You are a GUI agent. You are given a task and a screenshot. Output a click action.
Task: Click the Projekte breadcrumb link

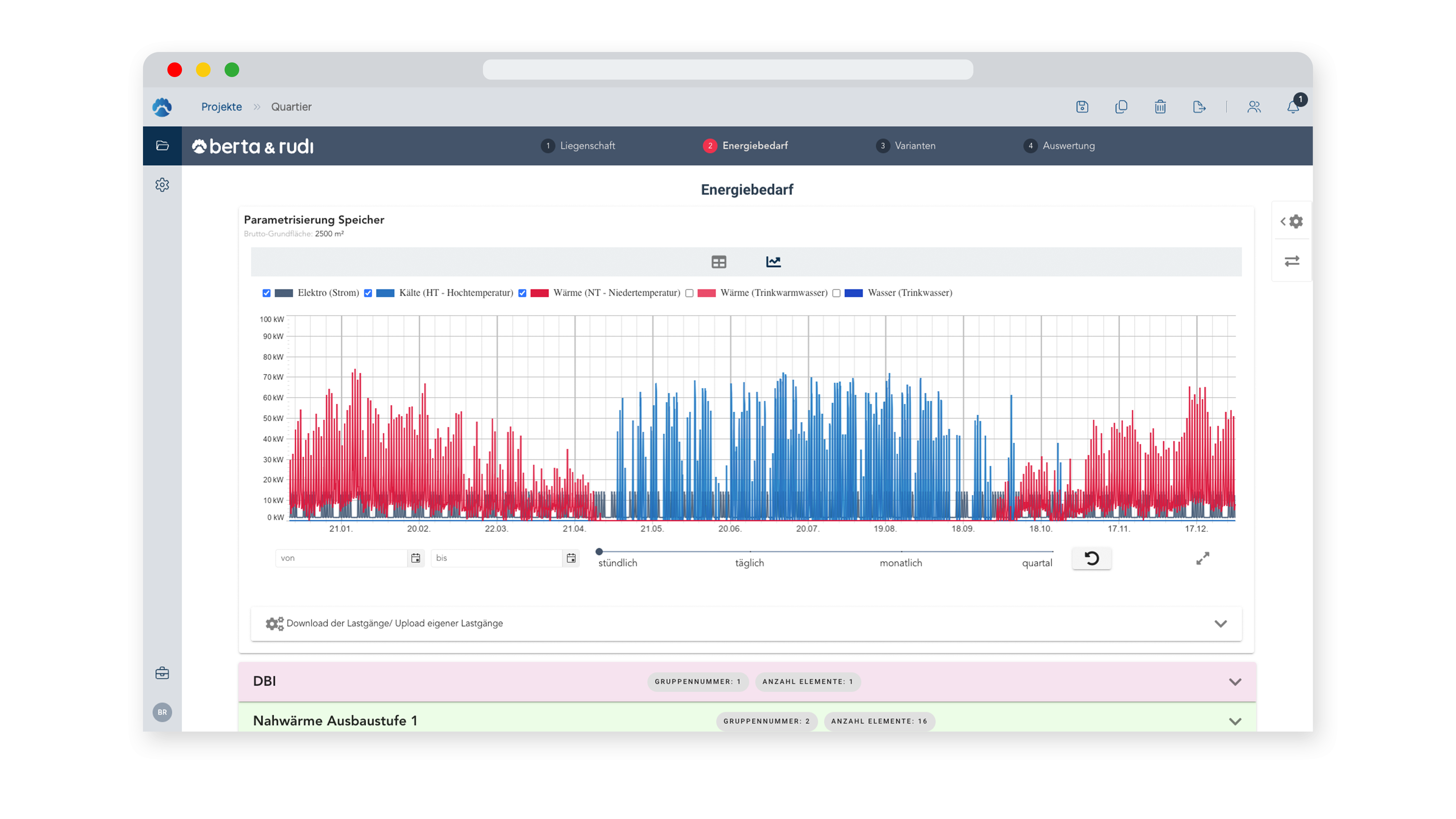[x=222, y=107]
